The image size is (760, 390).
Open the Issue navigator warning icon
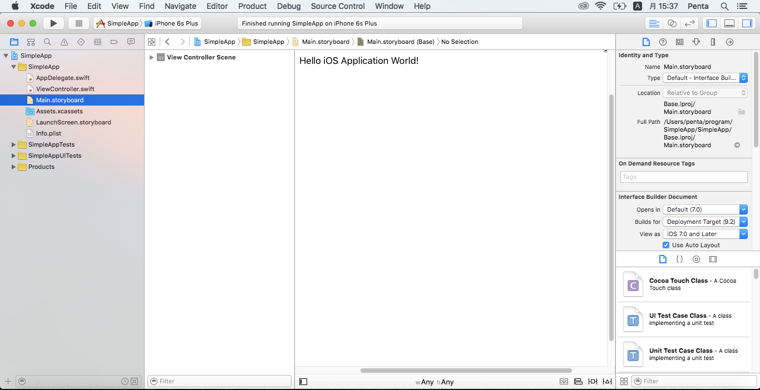(64, 42)
